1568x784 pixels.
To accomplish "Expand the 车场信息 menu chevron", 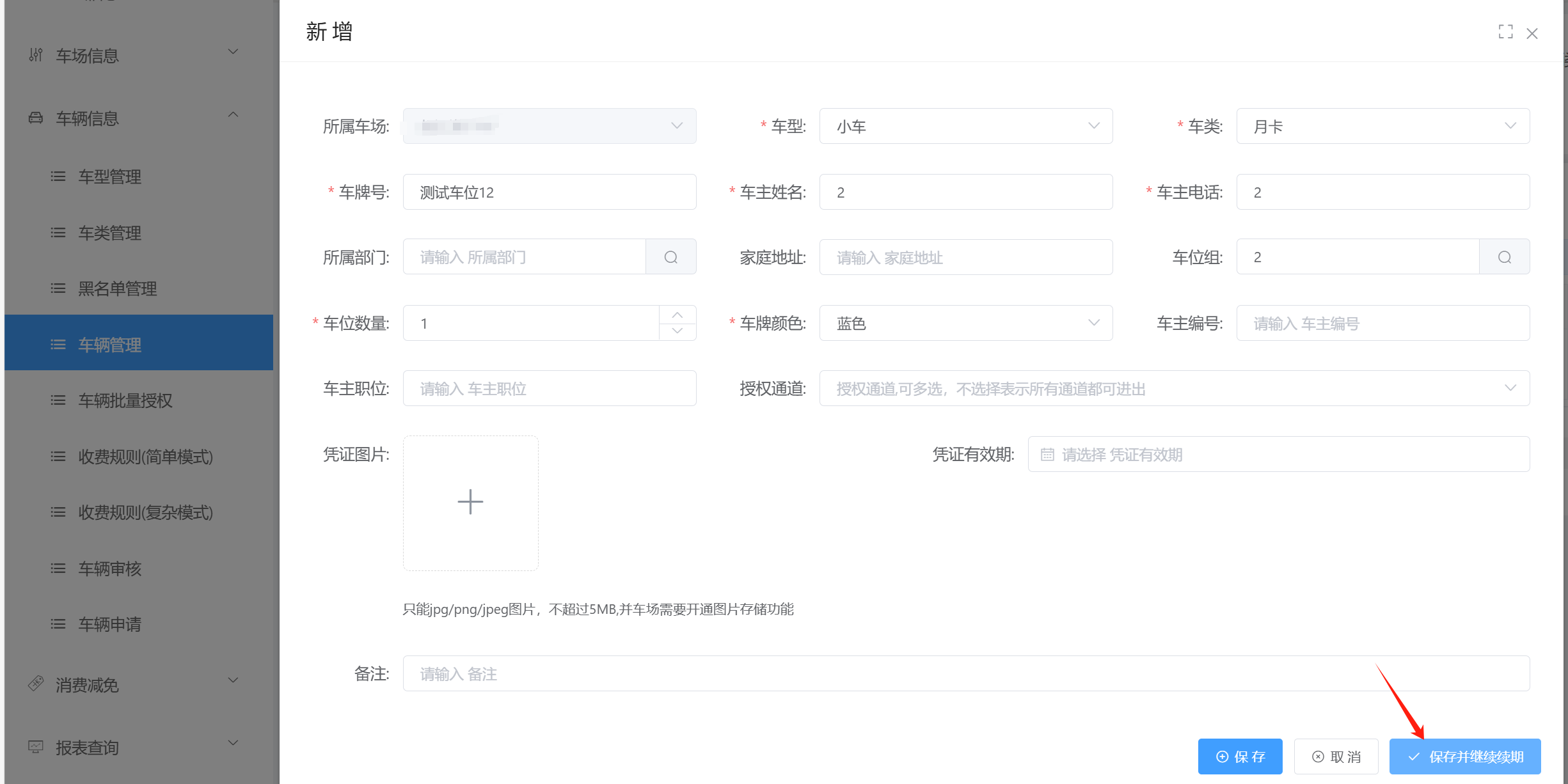I will point(234,52).
